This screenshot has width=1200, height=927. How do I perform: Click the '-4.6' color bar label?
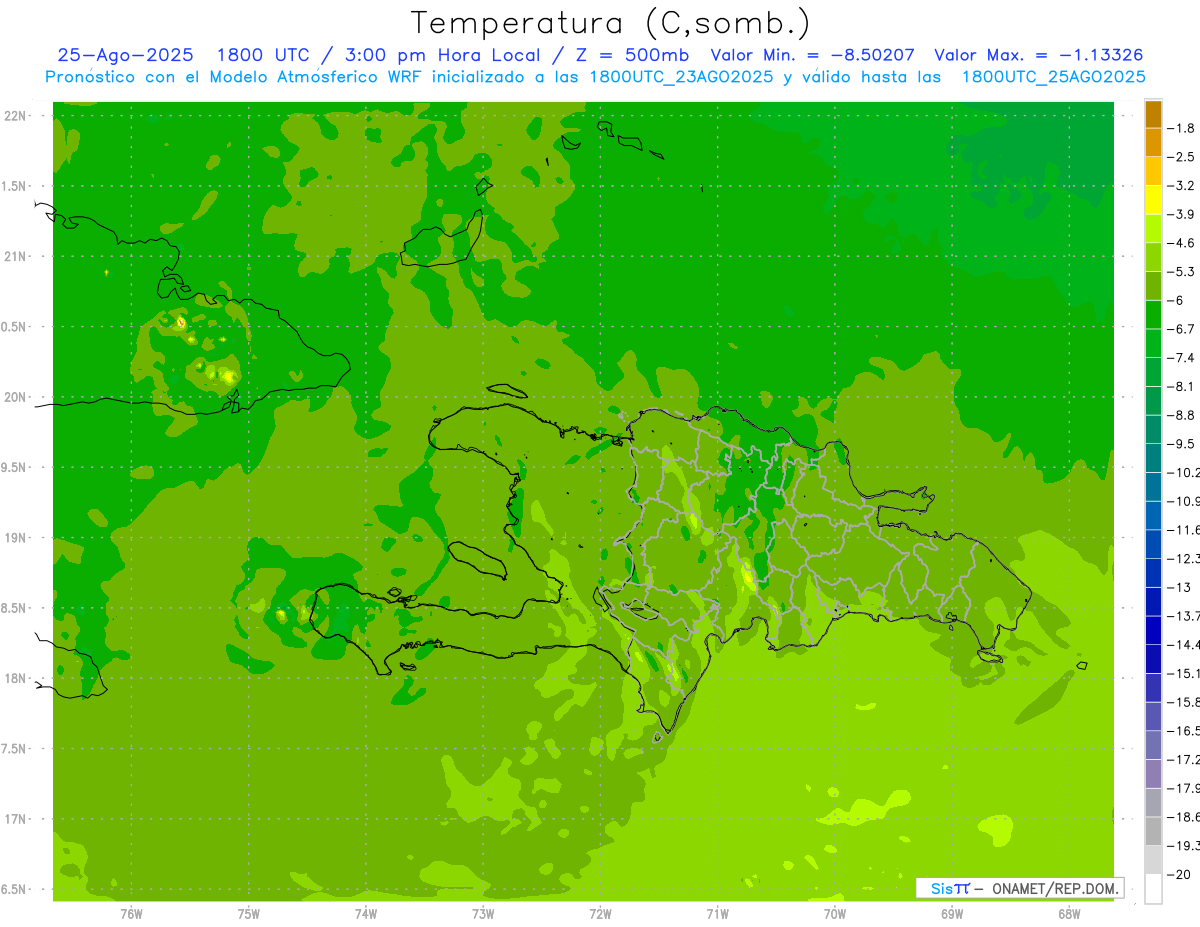click(x=1182, y=243)
